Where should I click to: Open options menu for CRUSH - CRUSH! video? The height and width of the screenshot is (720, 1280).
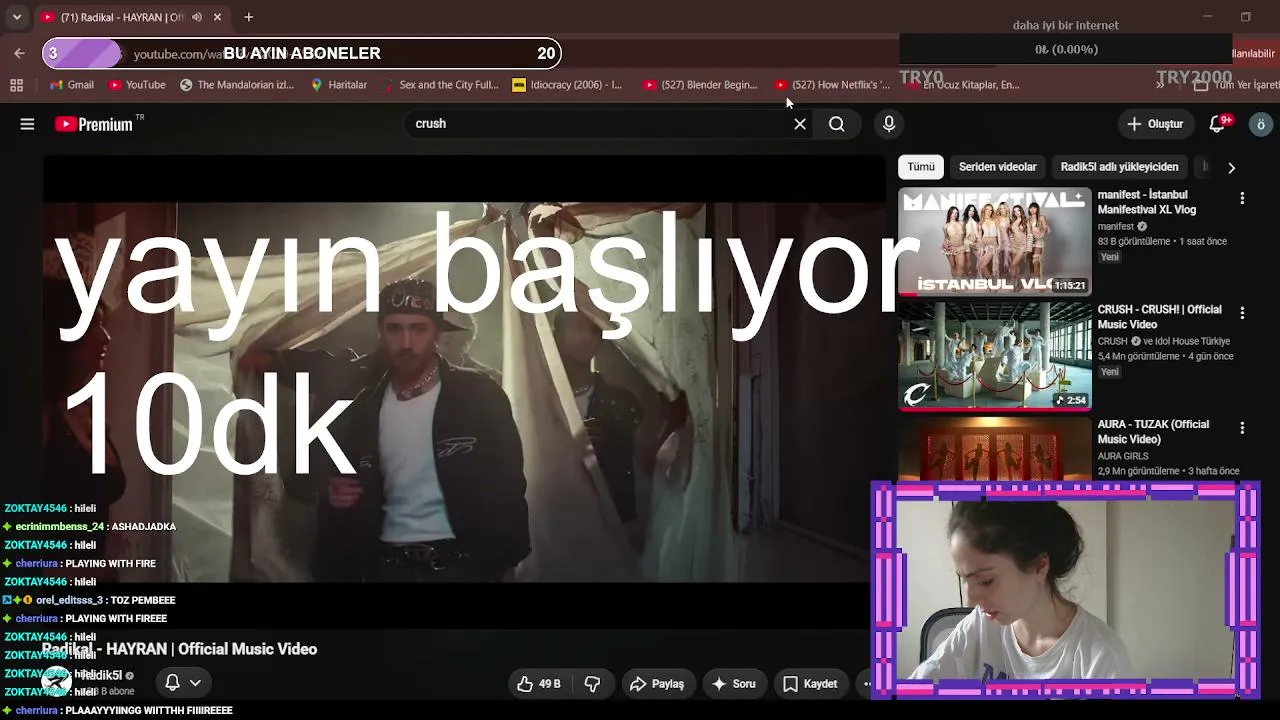(1242, 313)
